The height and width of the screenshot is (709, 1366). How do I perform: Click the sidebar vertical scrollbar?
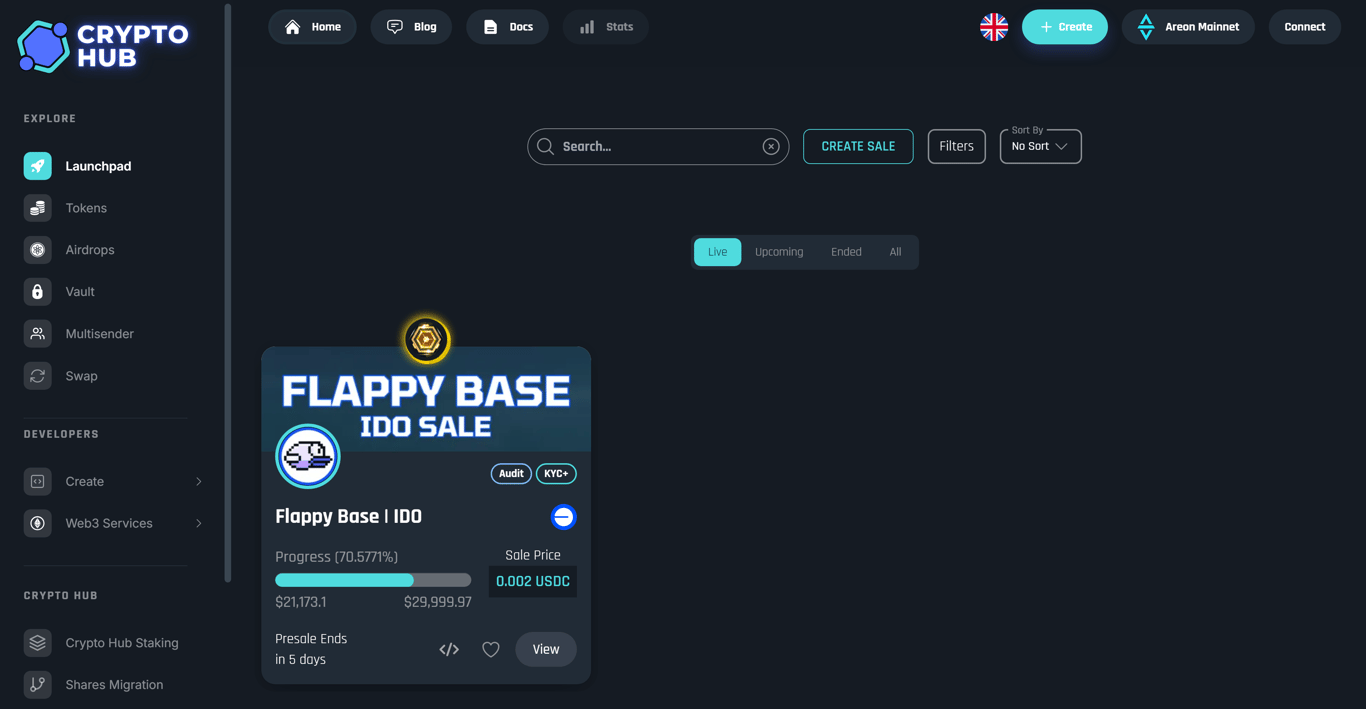[228, 293]
